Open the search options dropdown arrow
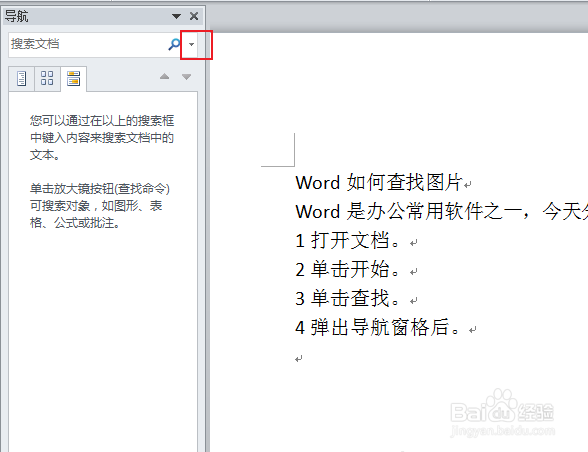 click(192, 44)
